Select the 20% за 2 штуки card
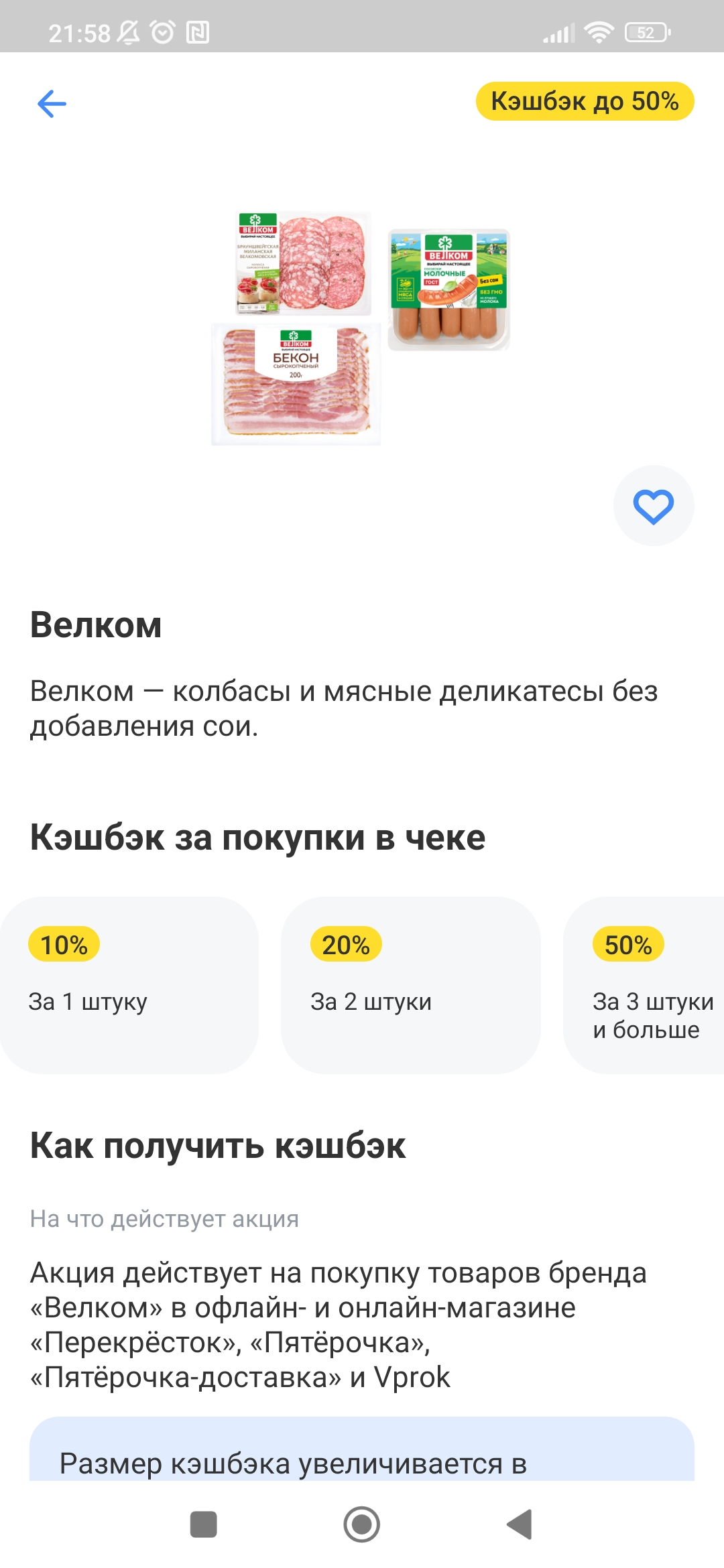This screenshot has width=724, height=1568. point(411,985)
